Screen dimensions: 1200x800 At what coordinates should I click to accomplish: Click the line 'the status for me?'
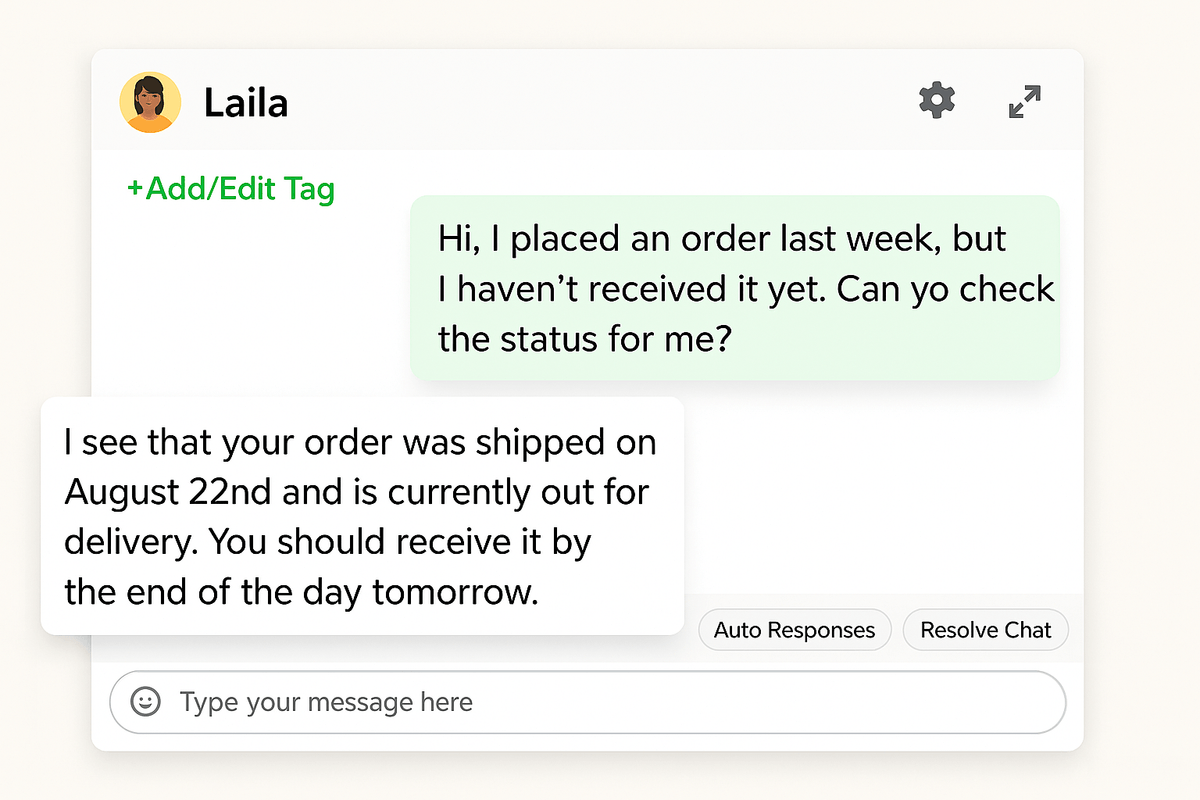[x=586, y=339]
